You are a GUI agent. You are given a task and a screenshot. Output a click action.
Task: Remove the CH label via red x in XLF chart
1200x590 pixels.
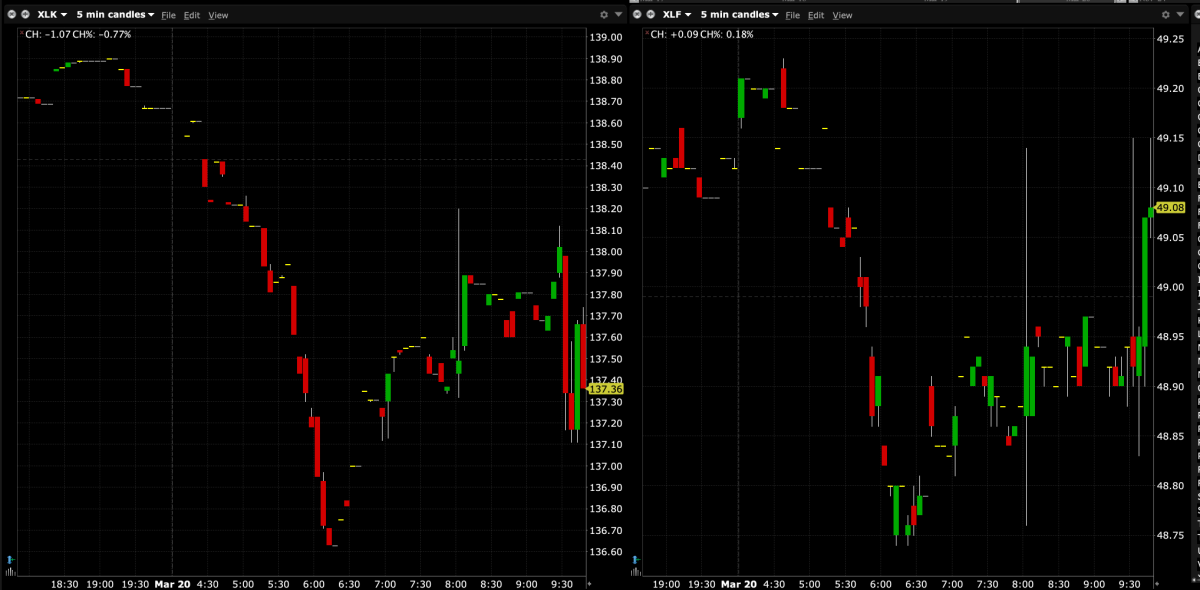coord(645,33)
